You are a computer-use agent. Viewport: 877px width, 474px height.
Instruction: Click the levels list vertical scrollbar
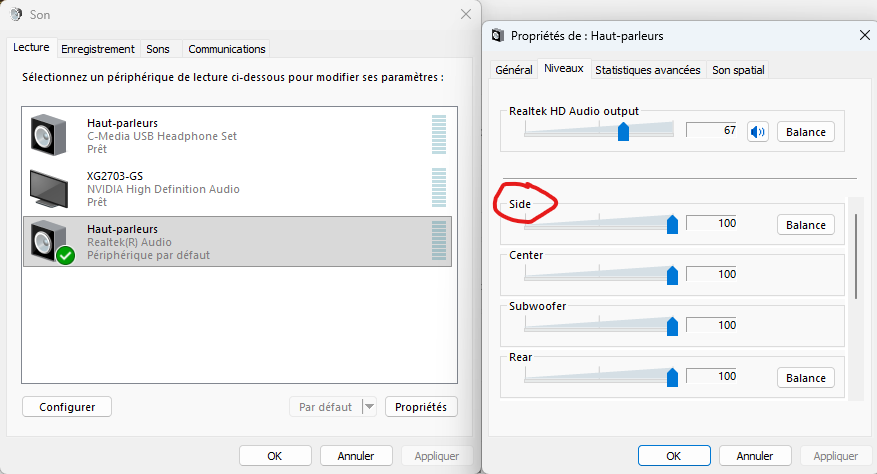point(856,255)
